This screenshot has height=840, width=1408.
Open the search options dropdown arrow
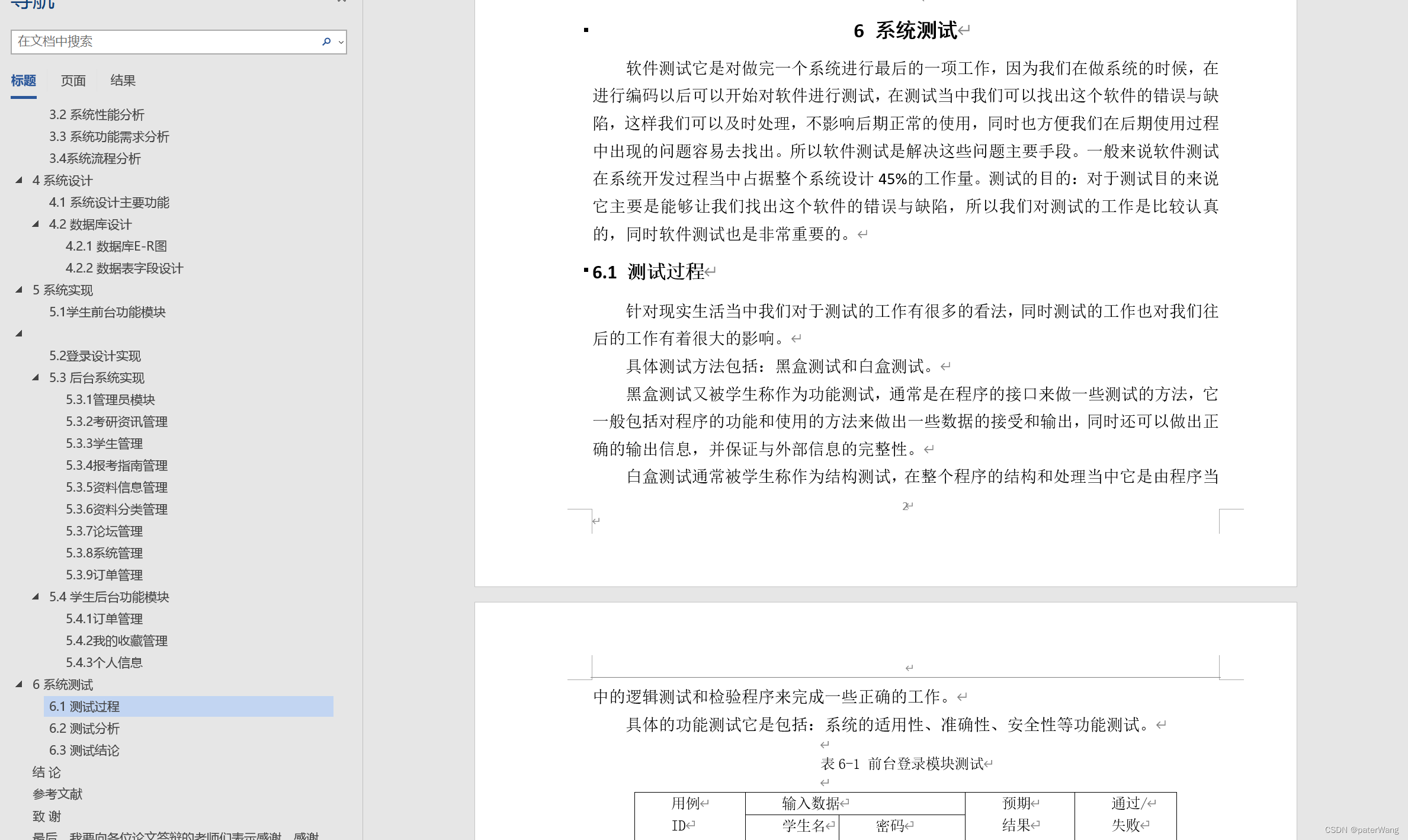click(x=341, y=42)
